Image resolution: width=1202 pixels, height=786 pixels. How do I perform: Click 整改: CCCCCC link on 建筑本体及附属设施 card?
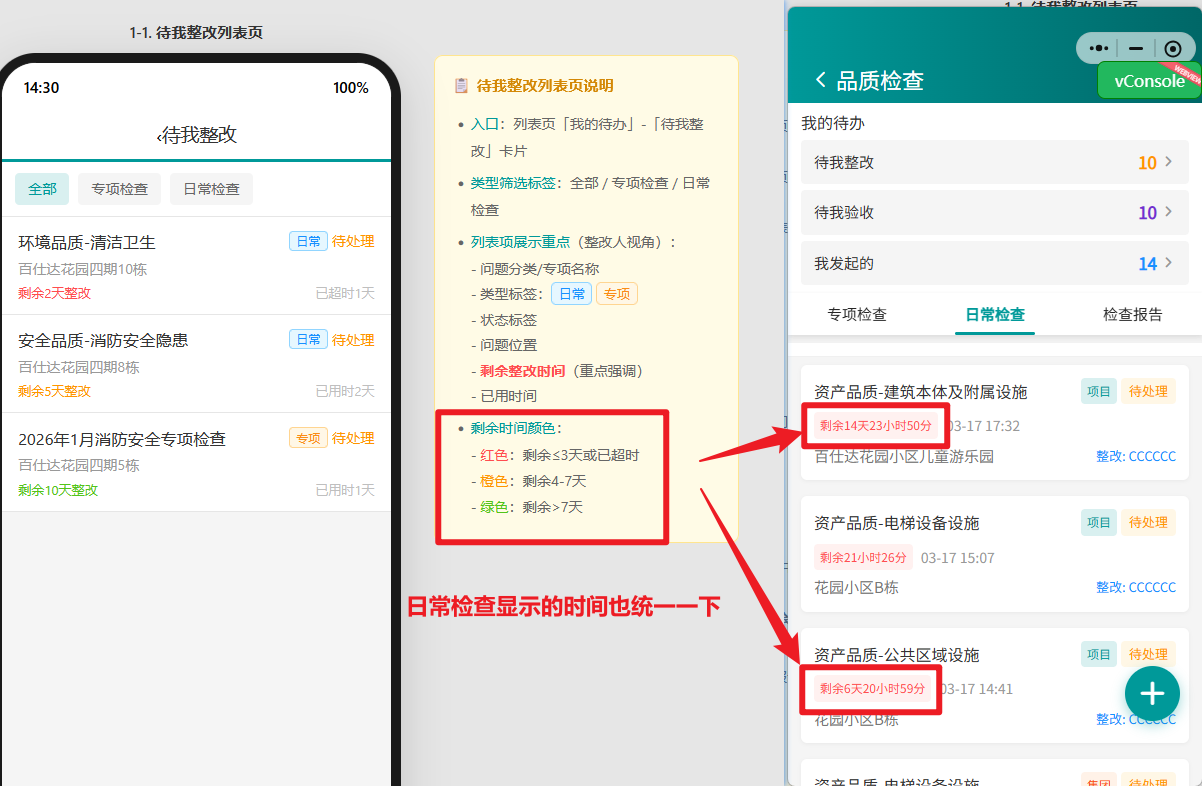tap(1135, 456)
